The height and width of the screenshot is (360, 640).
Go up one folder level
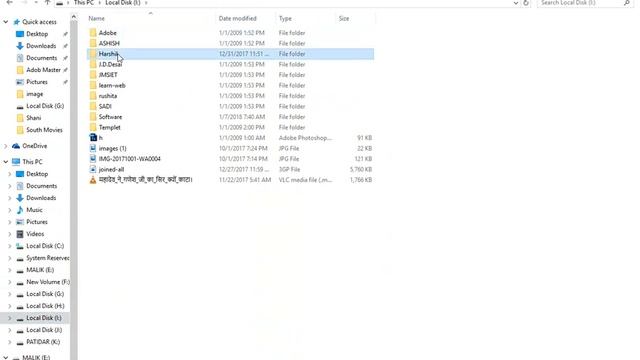(47, 3)
